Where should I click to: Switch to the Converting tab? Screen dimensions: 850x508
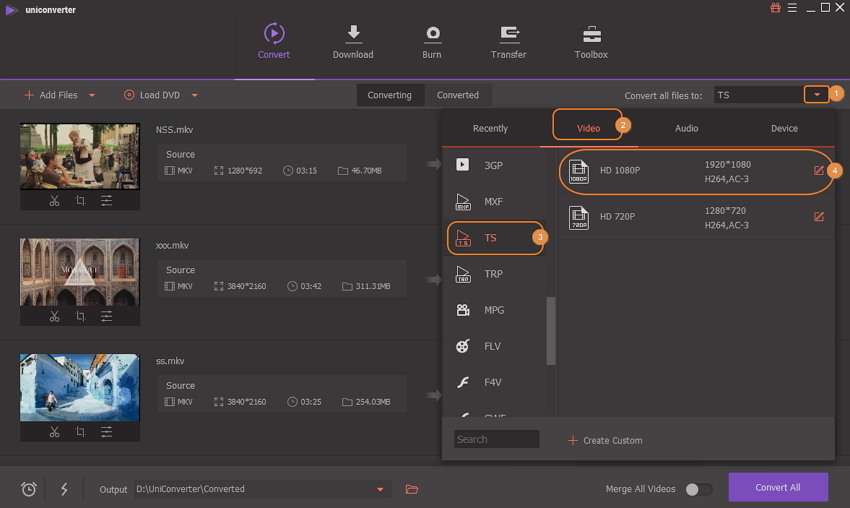pyautogui.click(x=390, y=95)
